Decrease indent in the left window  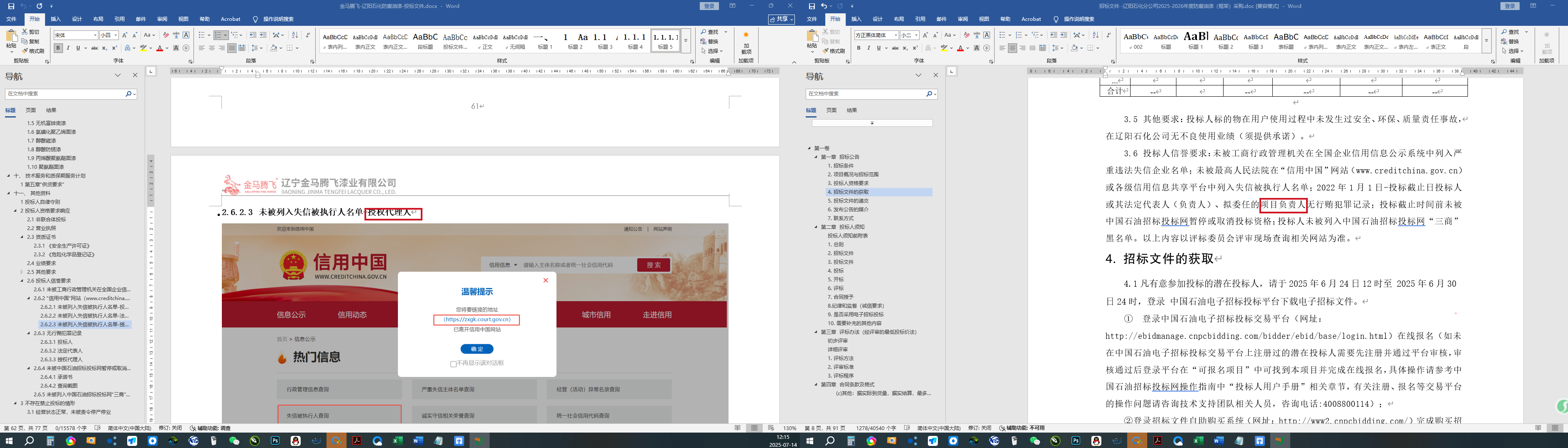[x=253, y=35]
